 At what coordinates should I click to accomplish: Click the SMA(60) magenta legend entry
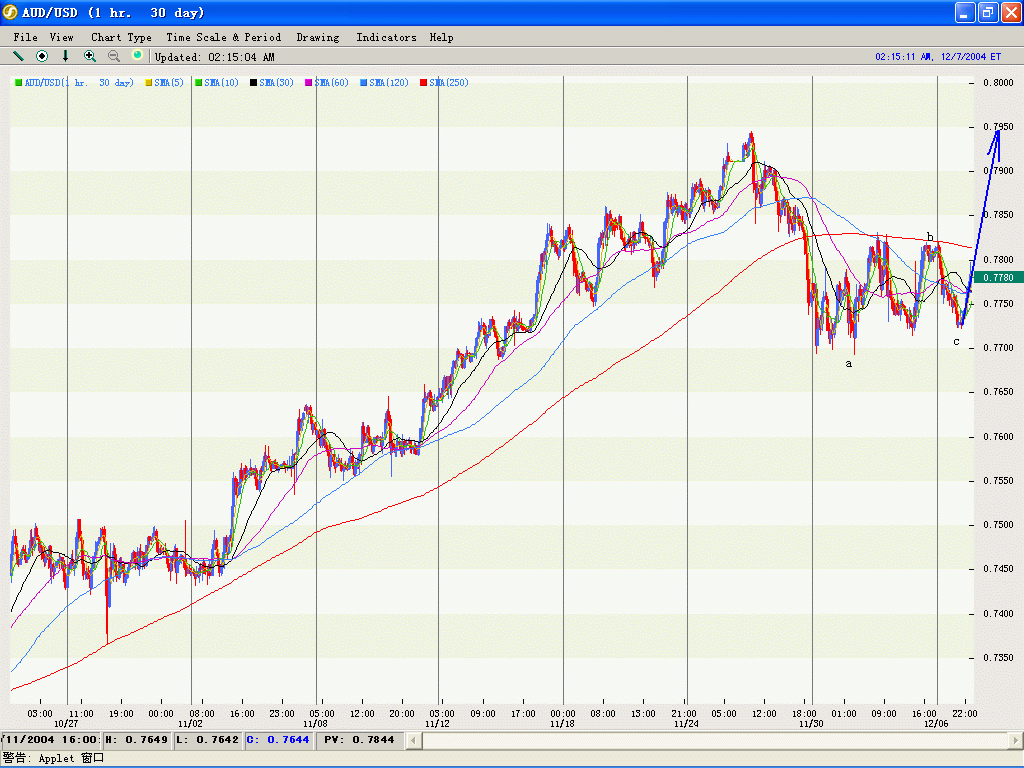(331, 83)
